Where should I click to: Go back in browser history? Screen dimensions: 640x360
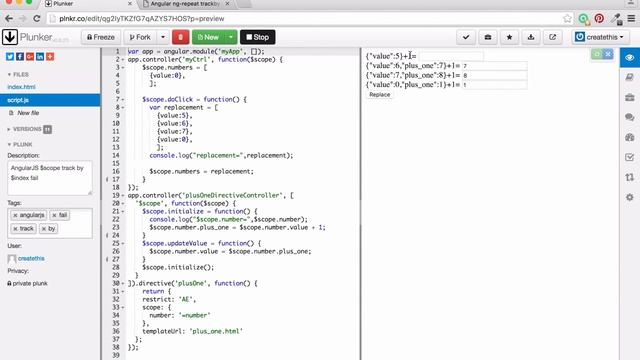click(9, 18)
